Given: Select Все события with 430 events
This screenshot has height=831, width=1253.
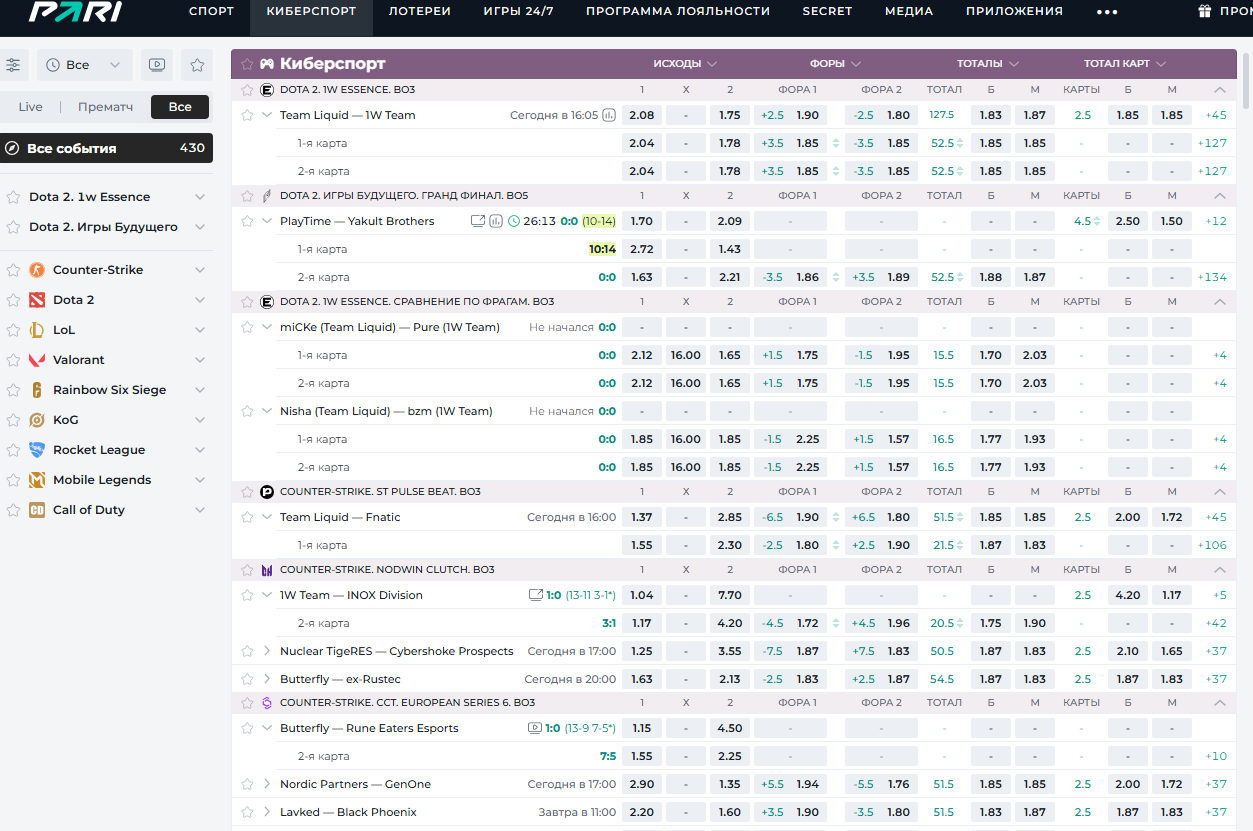Looking at the screenshot, I should [x=106, y=148].
